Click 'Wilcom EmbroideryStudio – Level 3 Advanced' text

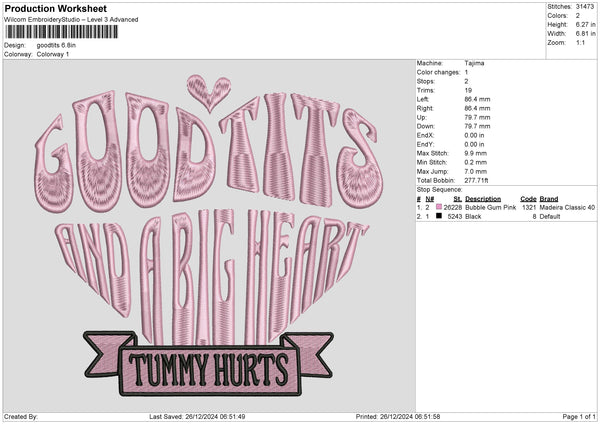[71, 20]
